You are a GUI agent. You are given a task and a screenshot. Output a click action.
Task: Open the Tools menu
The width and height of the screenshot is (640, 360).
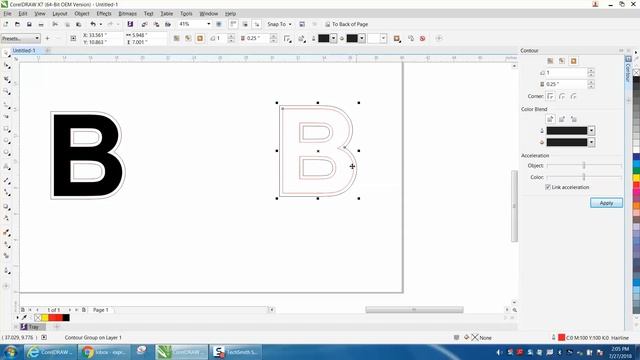[x=186, y=13]
